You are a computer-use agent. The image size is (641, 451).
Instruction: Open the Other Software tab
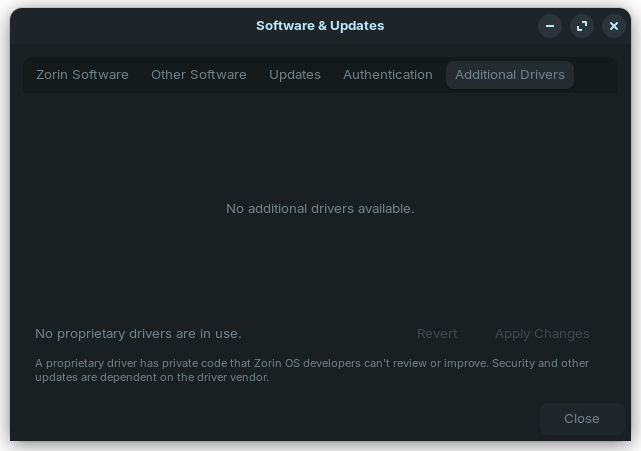coord(198,75)
